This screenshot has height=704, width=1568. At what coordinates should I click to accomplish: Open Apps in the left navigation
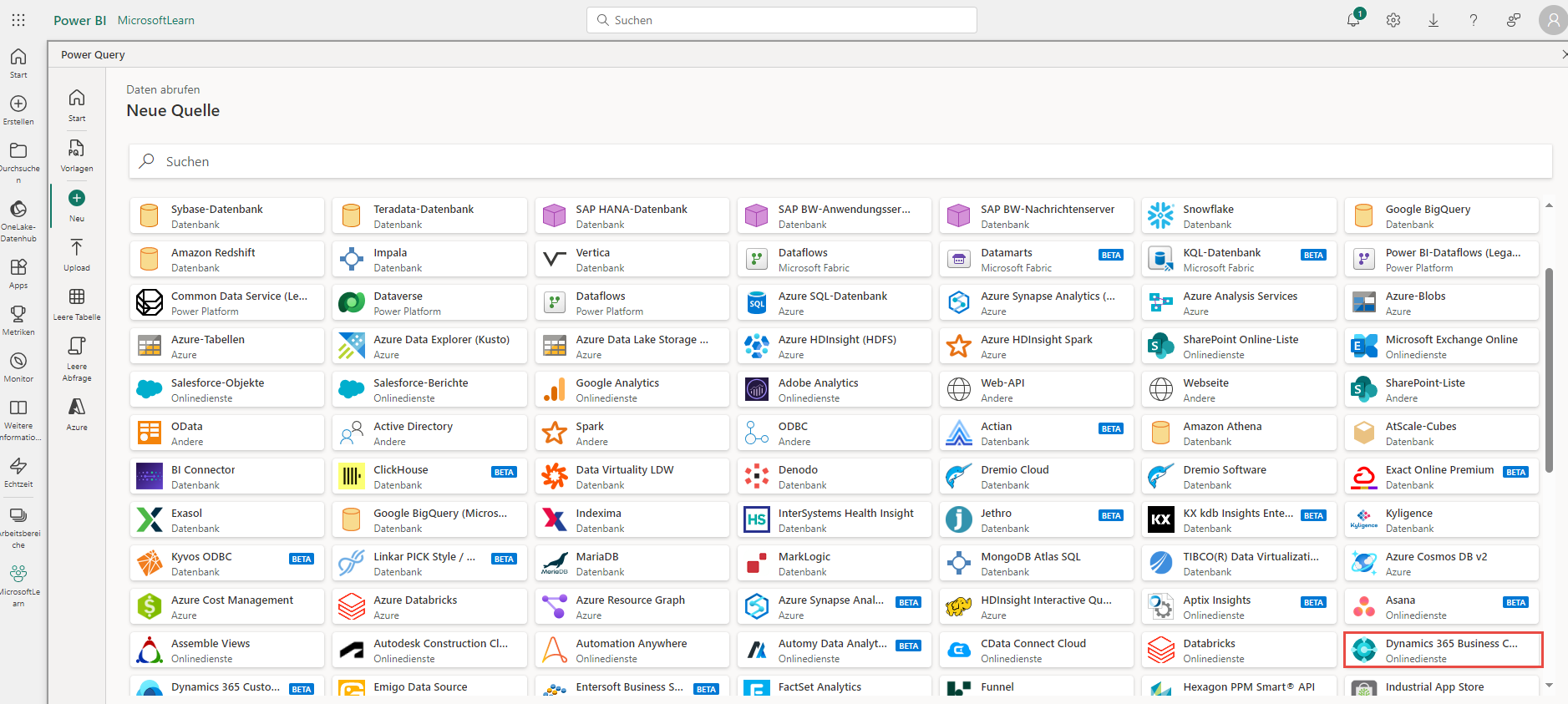pos(18,273)
